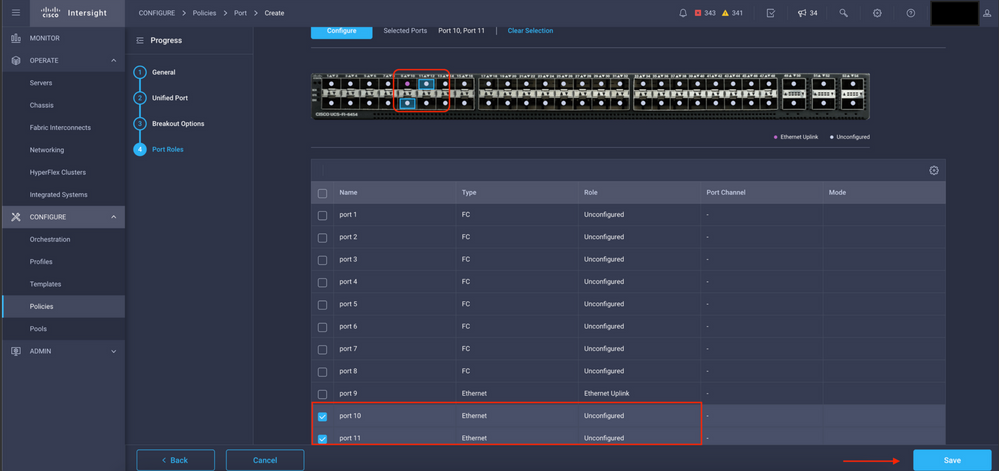The image size is (999, 471).
Task: Open the notifications bell
Action: click(683, 13)
